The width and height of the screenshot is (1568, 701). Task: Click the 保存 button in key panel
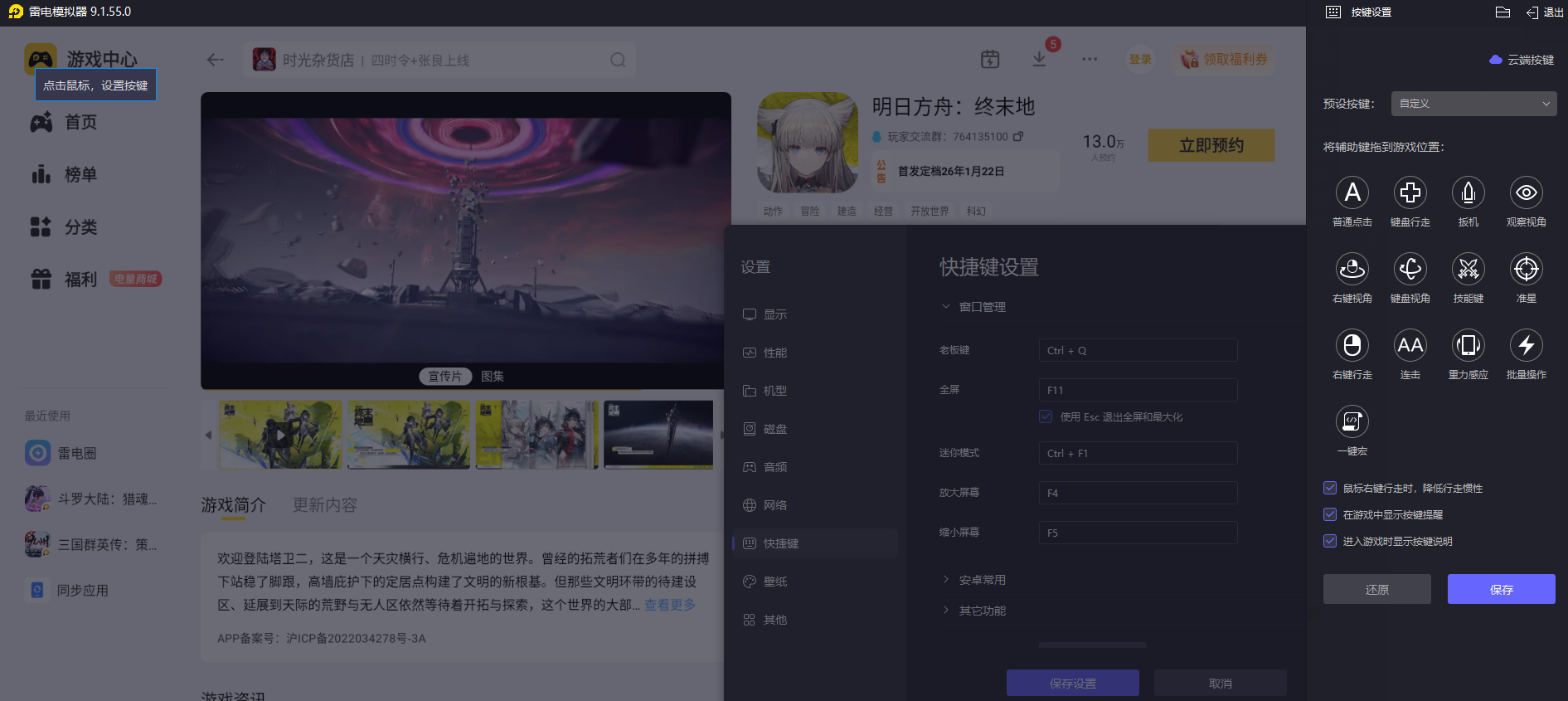click(1502, 589)
